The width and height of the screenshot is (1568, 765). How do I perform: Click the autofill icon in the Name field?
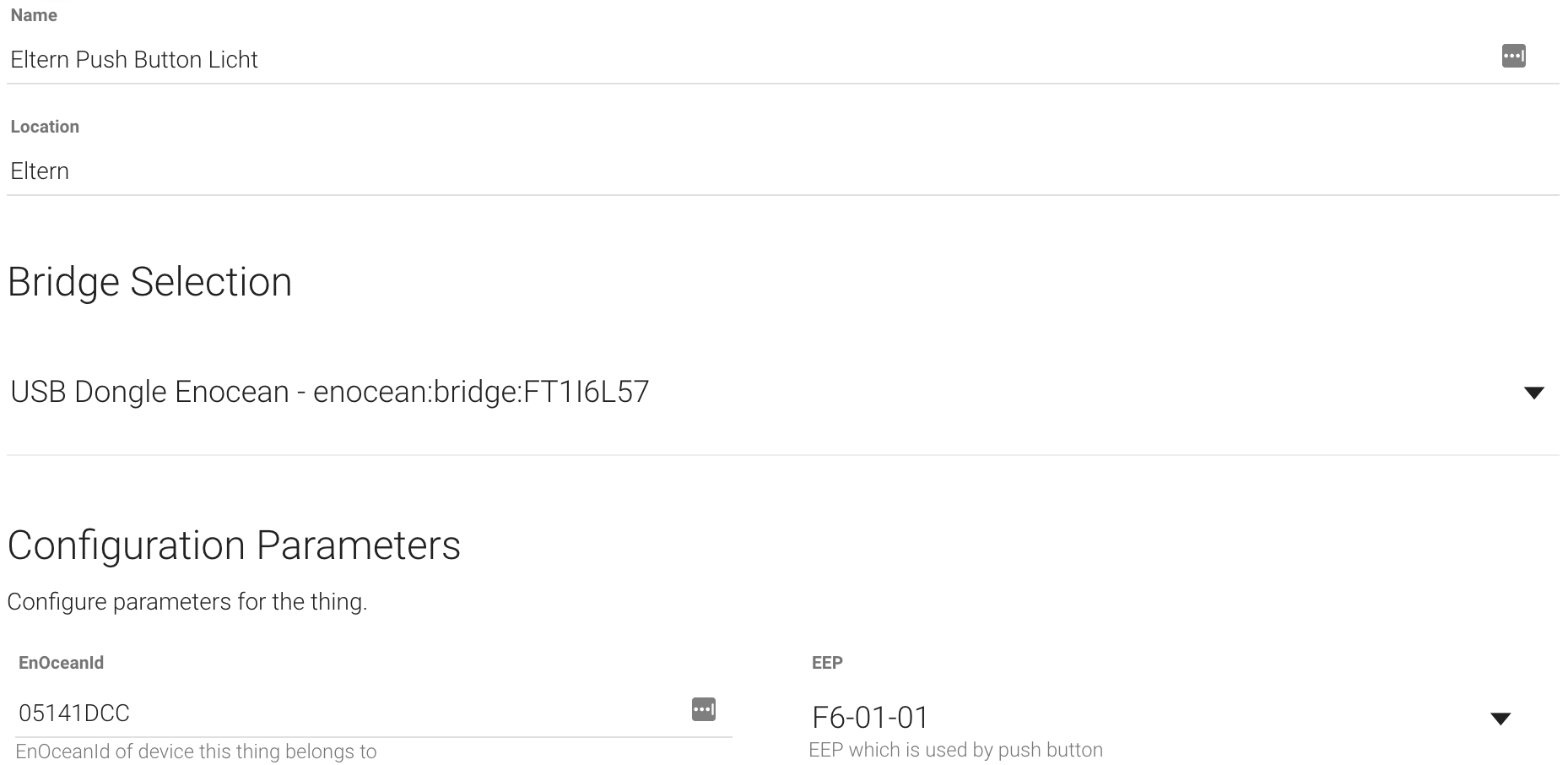pos(1513,57)
